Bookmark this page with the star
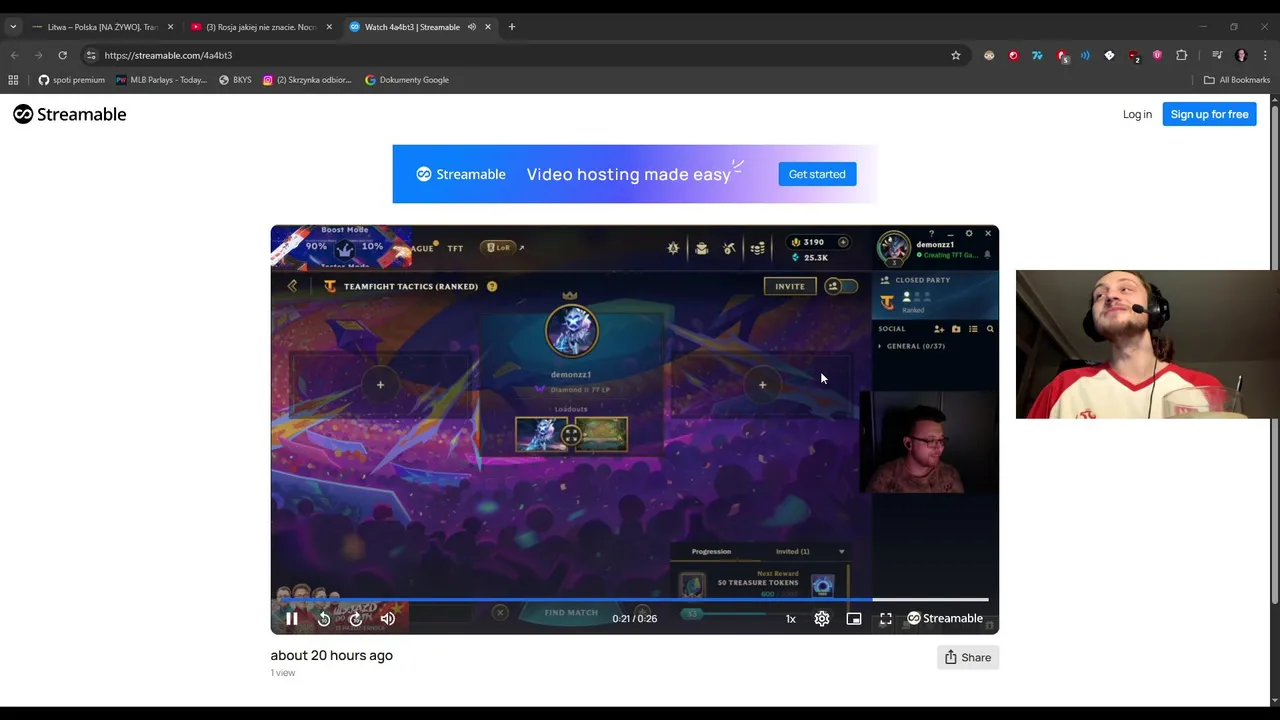 coord(955,55)
